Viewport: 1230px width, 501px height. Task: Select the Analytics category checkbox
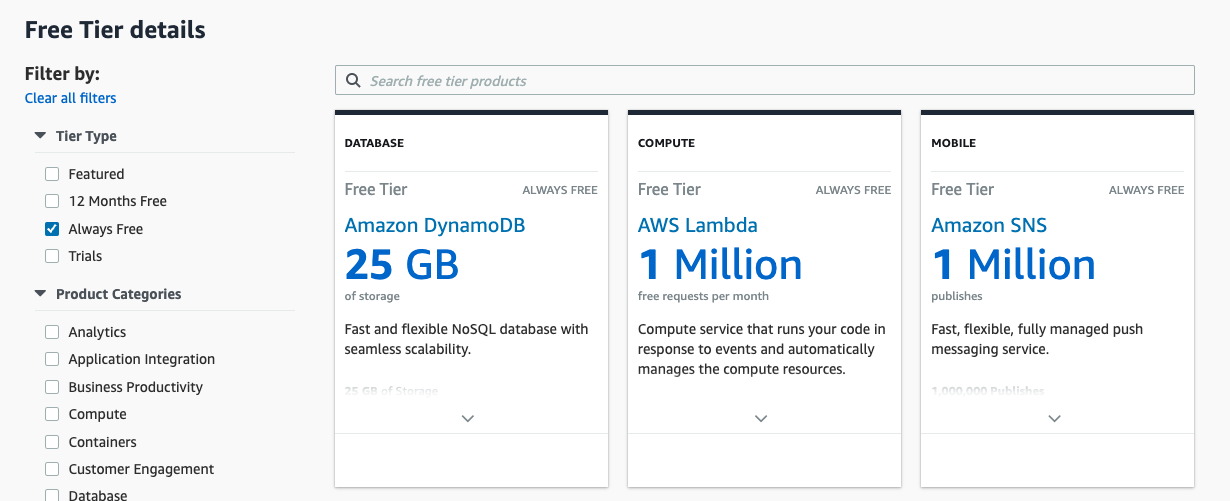[52, 332]
